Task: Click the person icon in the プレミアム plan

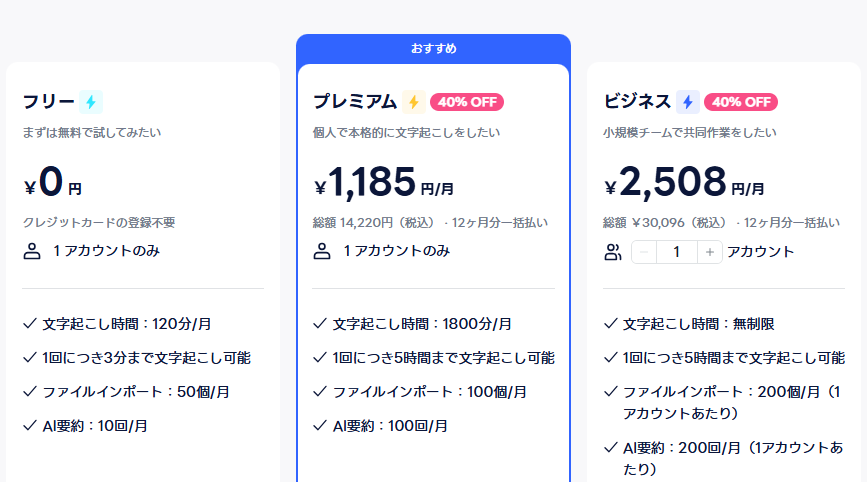Action: [322, 251]
